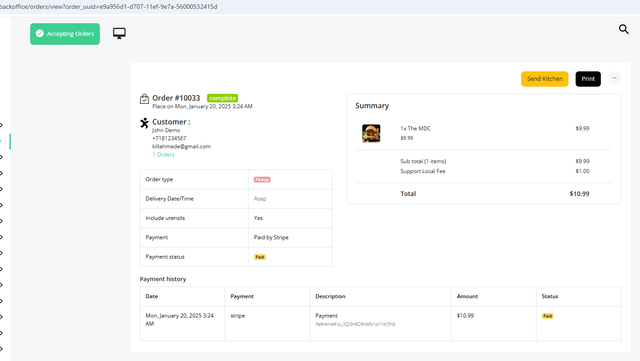This screenshot has width=640, height=361.
Task: Select the 1x The MDC item text
Action: [416, 128]
